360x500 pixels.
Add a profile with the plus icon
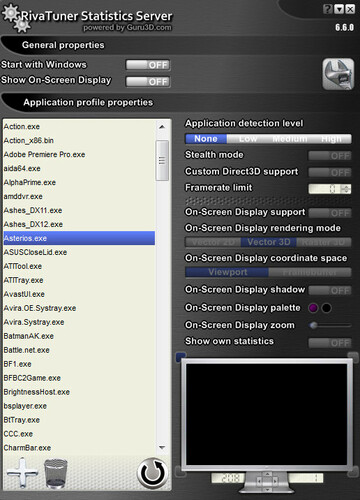click(x=22, y=473)
